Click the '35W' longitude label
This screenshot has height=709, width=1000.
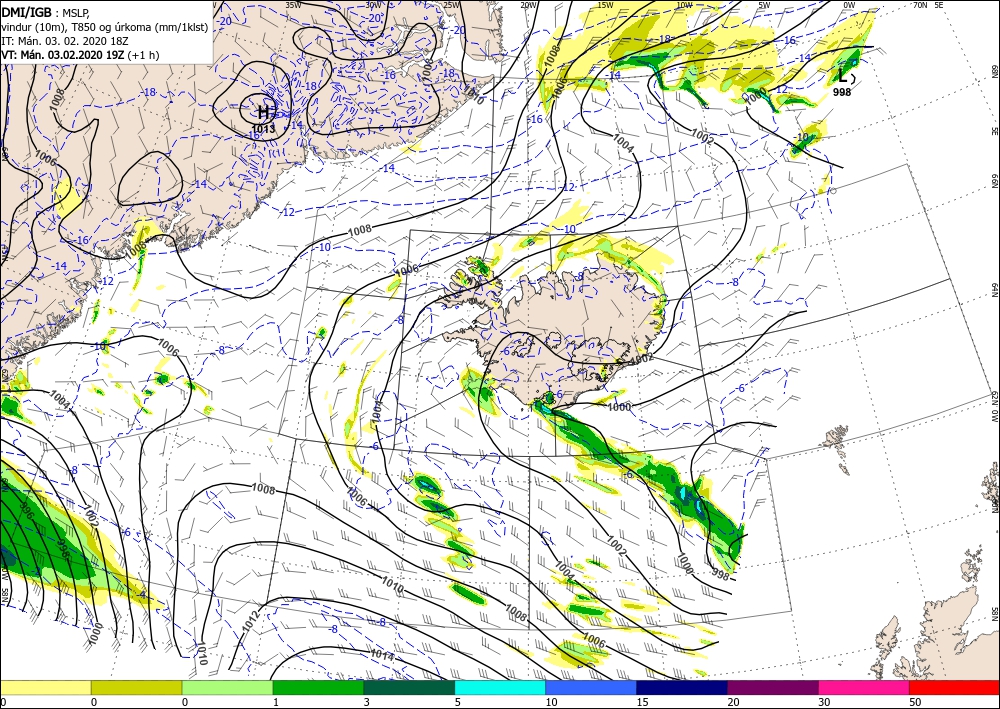[x=293, y=5]
